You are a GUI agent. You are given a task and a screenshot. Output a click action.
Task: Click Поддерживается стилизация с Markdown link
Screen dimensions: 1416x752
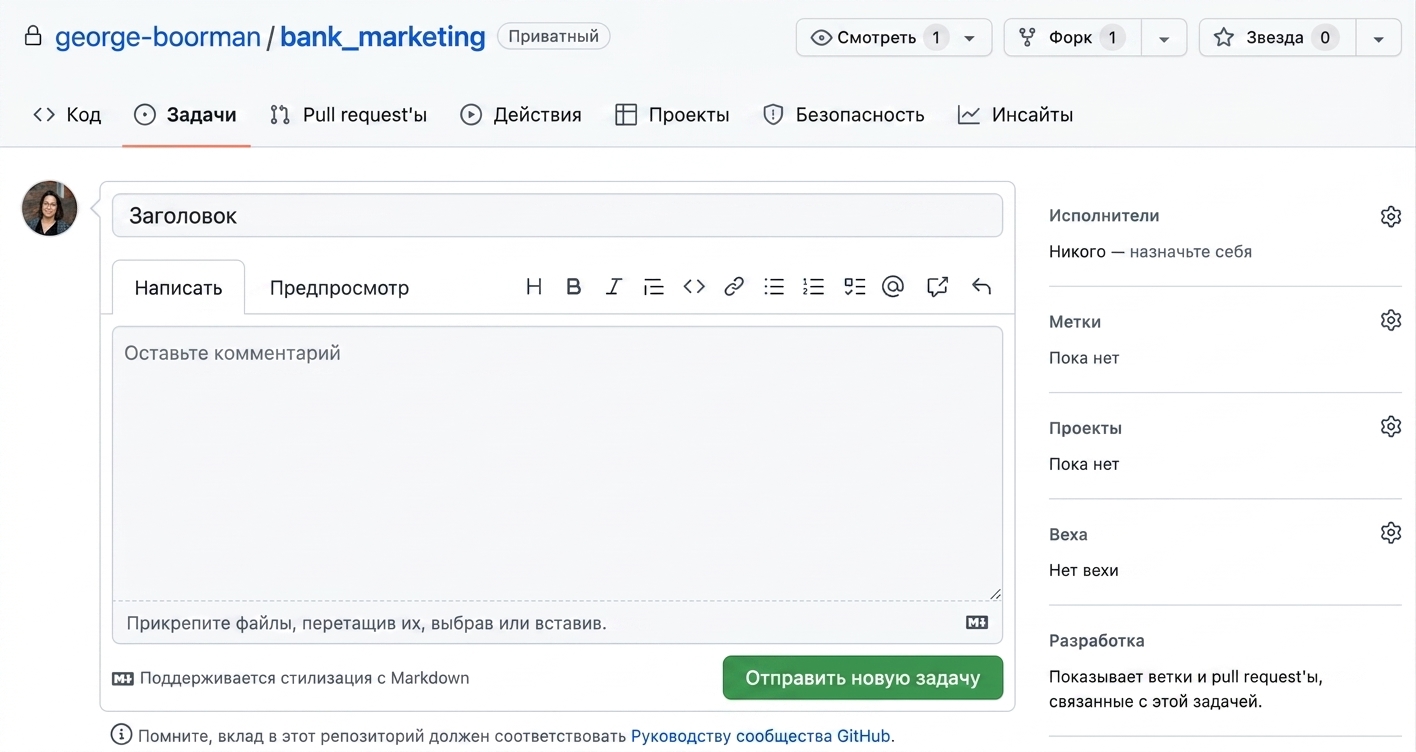291,678
